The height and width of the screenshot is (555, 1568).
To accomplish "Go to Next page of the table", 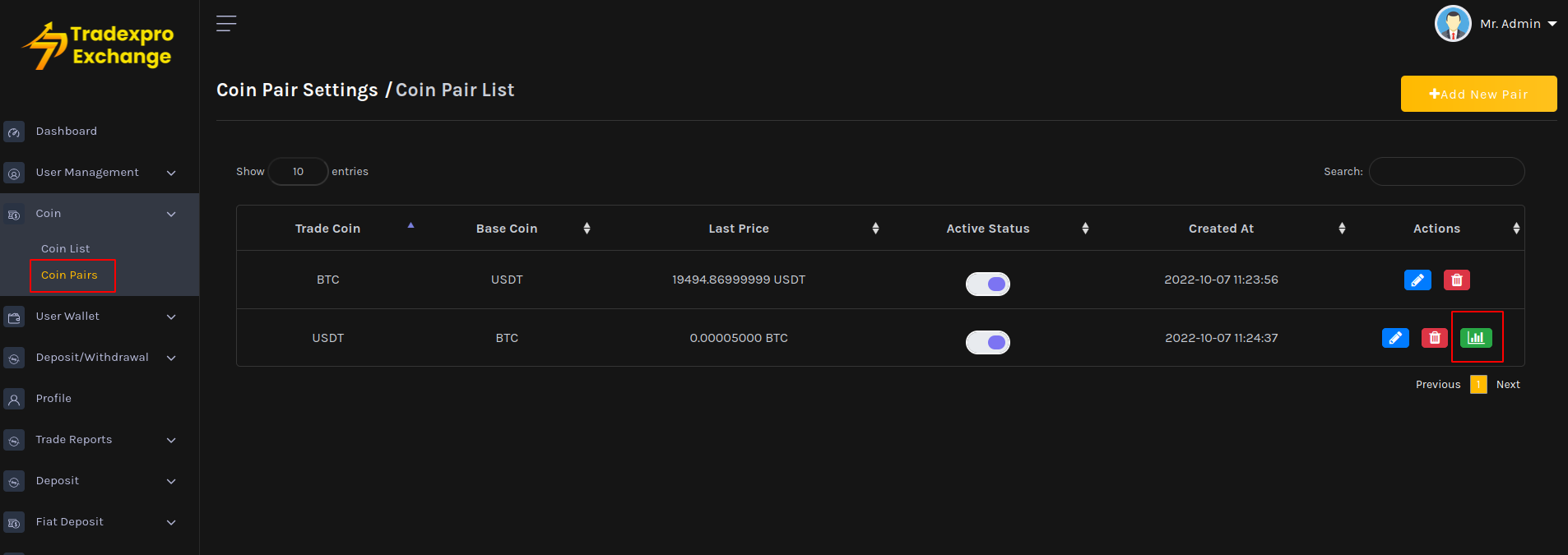I will click(x=1507, y=385).
